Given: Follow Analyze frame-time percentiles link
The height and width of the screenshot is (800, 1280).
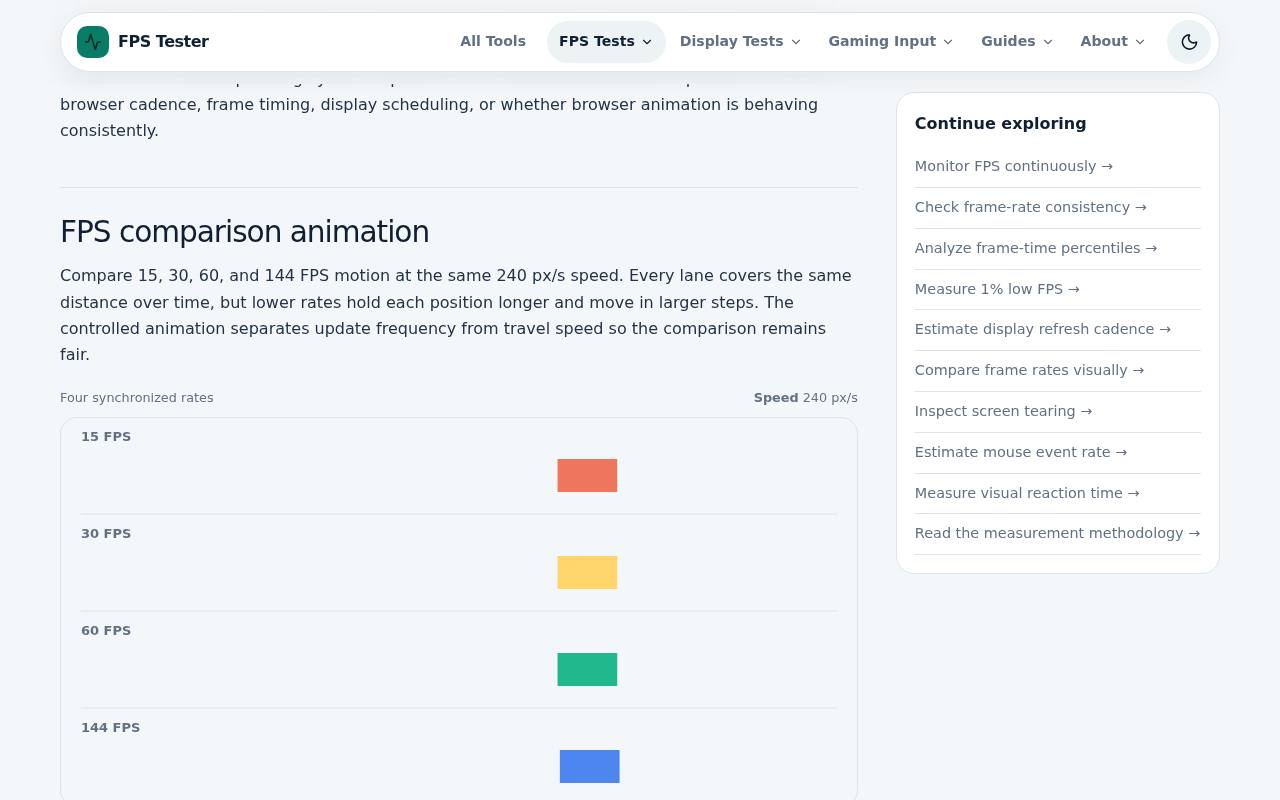Looking at the screenshot, I should (x=1035, y=248).
